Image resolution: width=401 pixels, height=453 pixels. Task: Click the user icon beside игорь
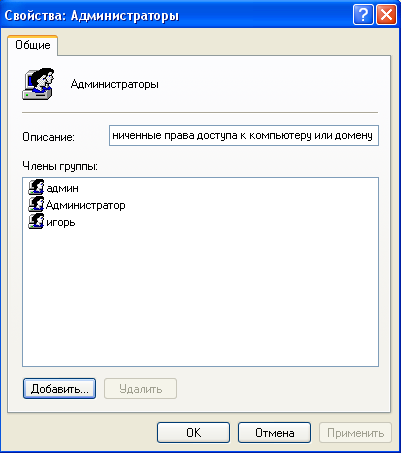coord(36,221)
